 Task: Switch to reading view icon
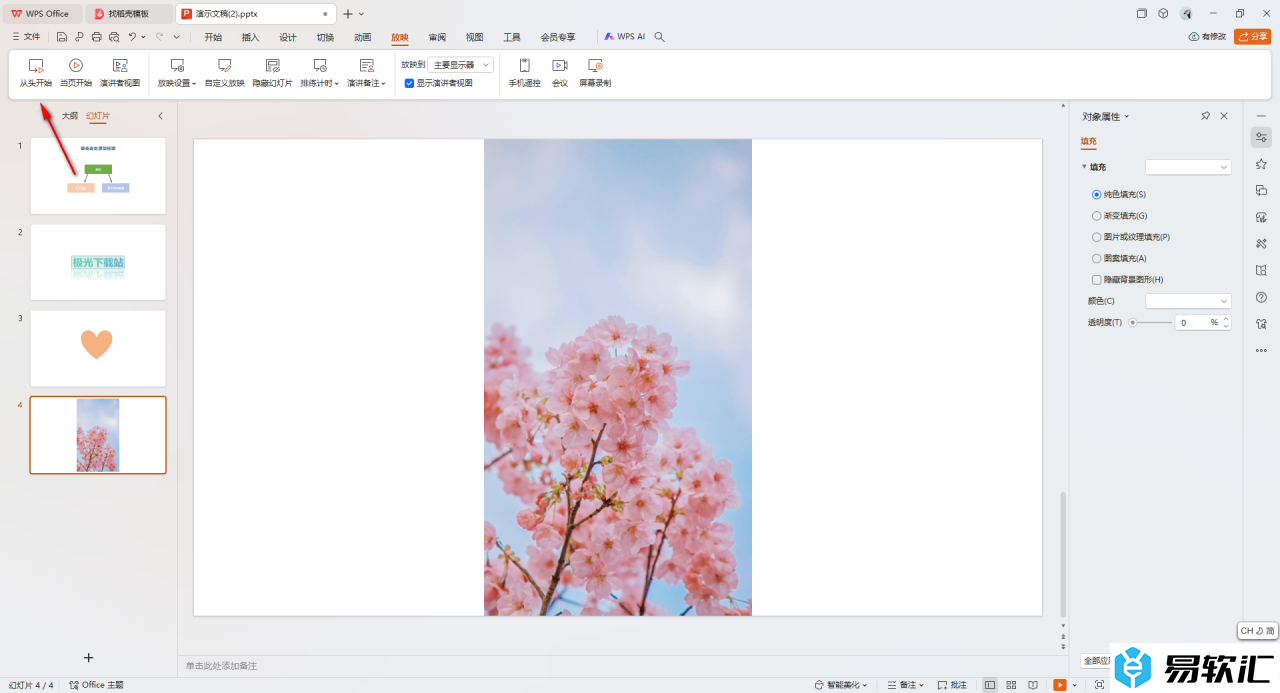[x=1033, y=685]
